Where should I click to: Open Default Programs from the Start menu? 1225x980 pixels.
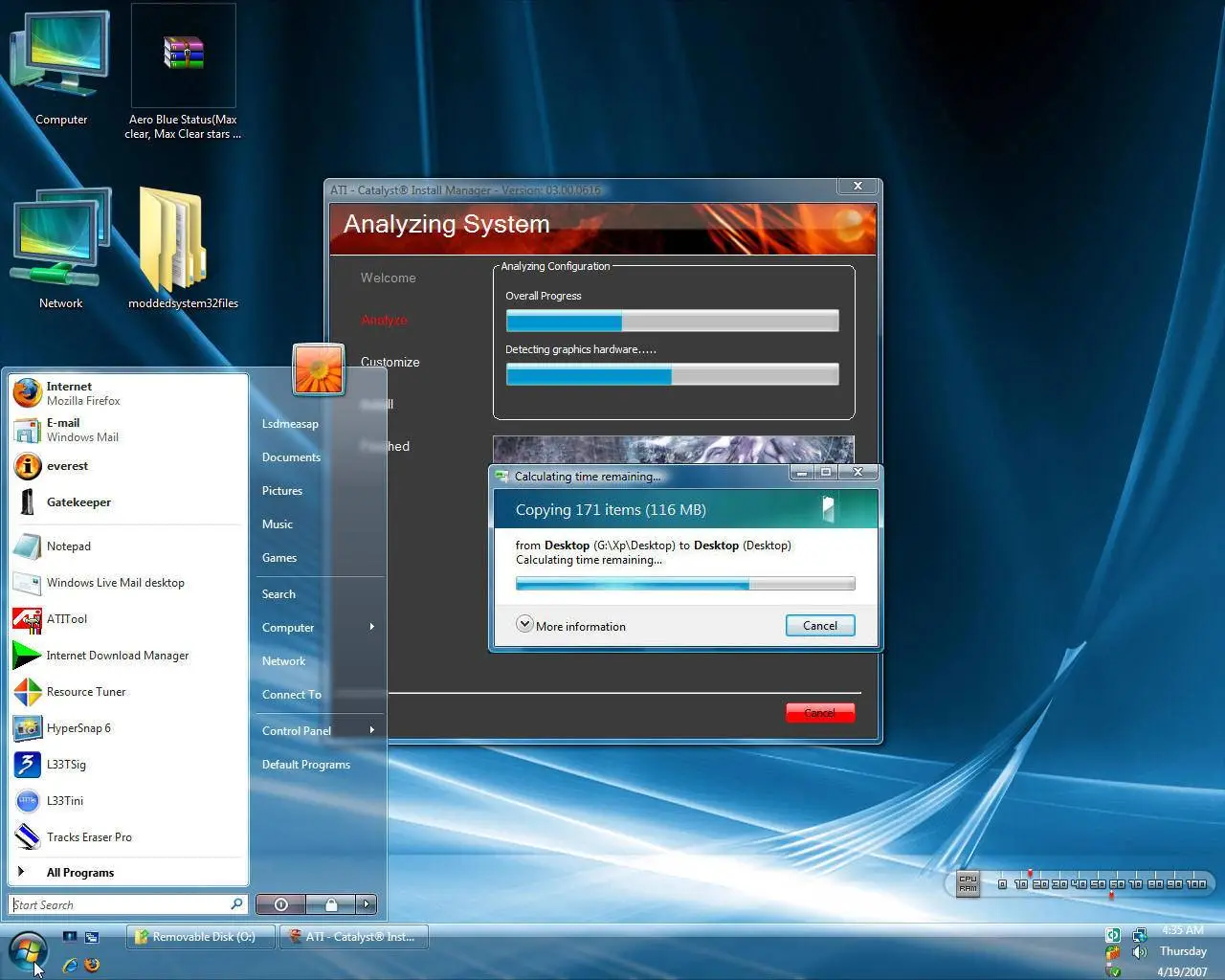tap(320, 765)
